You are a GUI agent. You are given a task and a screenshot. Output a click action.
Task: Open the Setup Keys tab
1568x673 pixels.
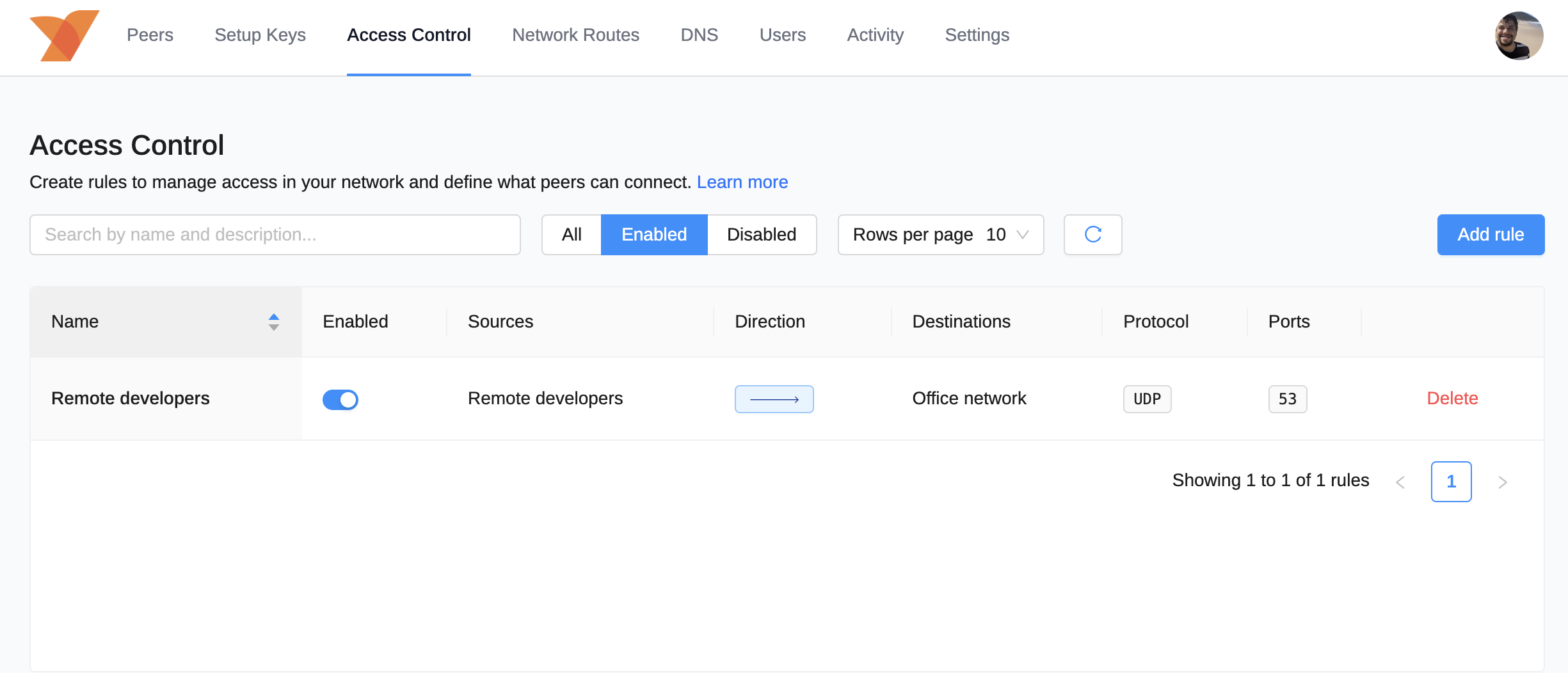(260, 35)
